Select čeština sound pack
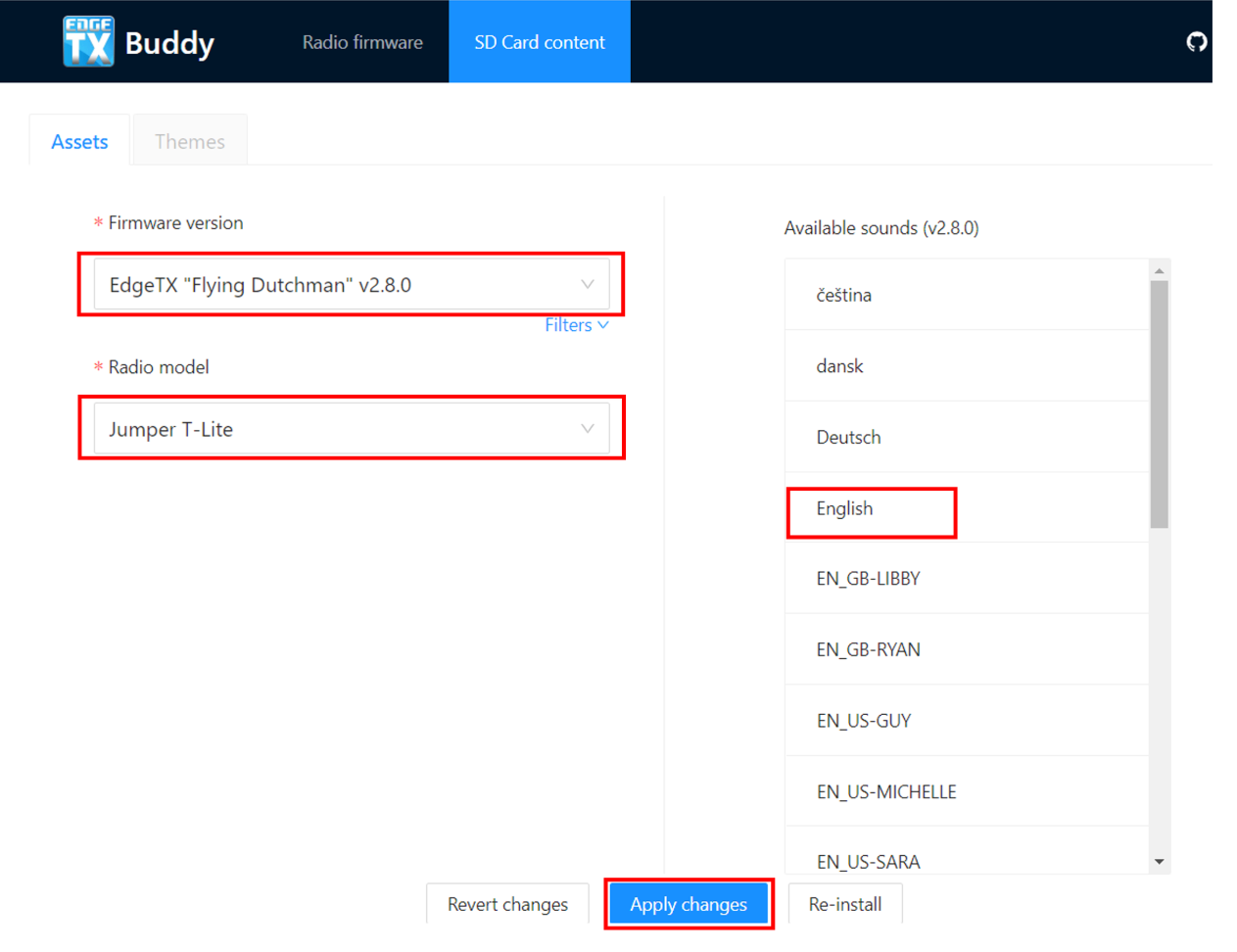The image size is (1237, 952). (x=967, y=295)
